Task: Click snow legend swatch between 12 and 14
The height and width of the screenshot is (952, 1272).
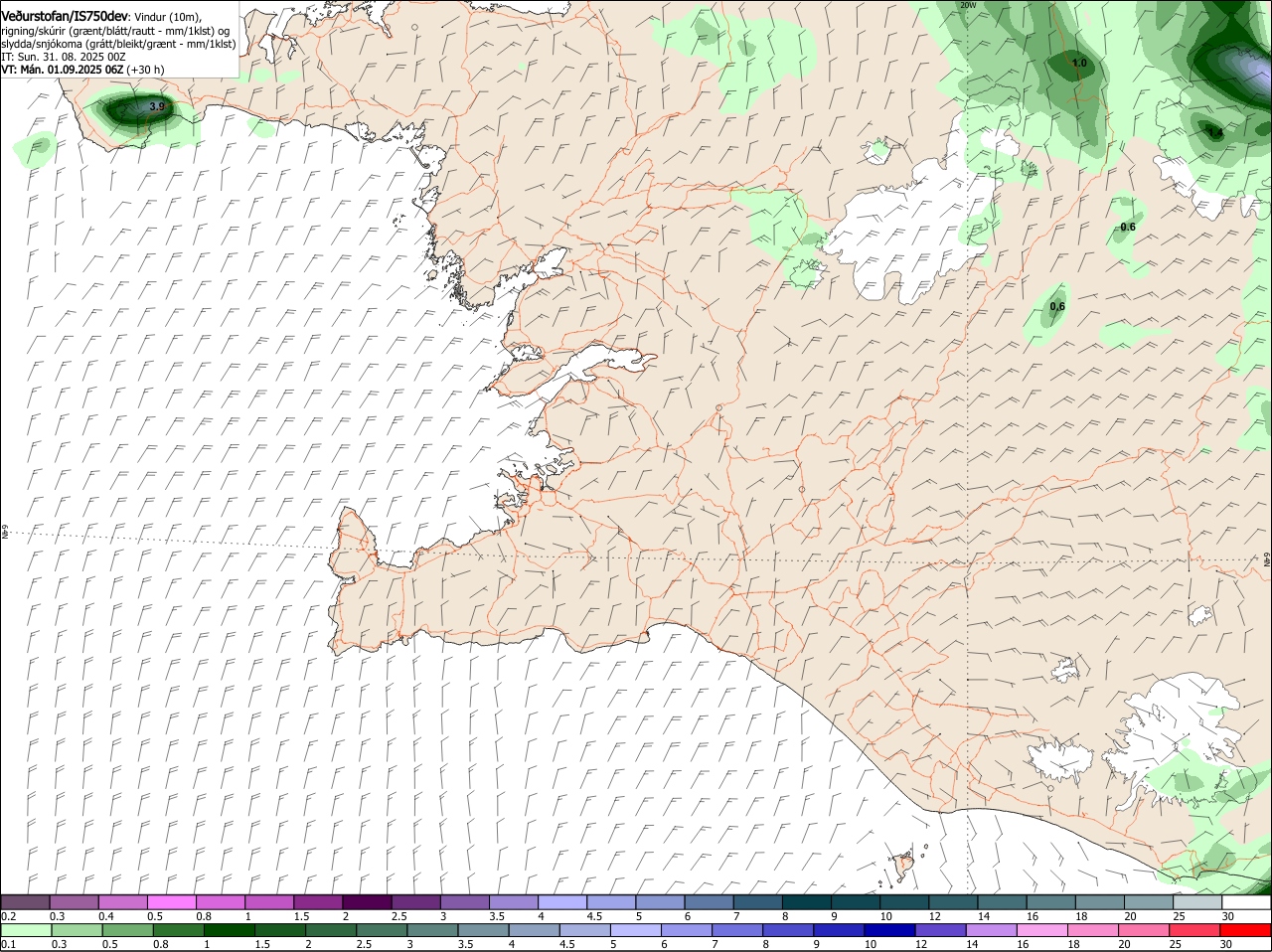Action: click(953, 901)
